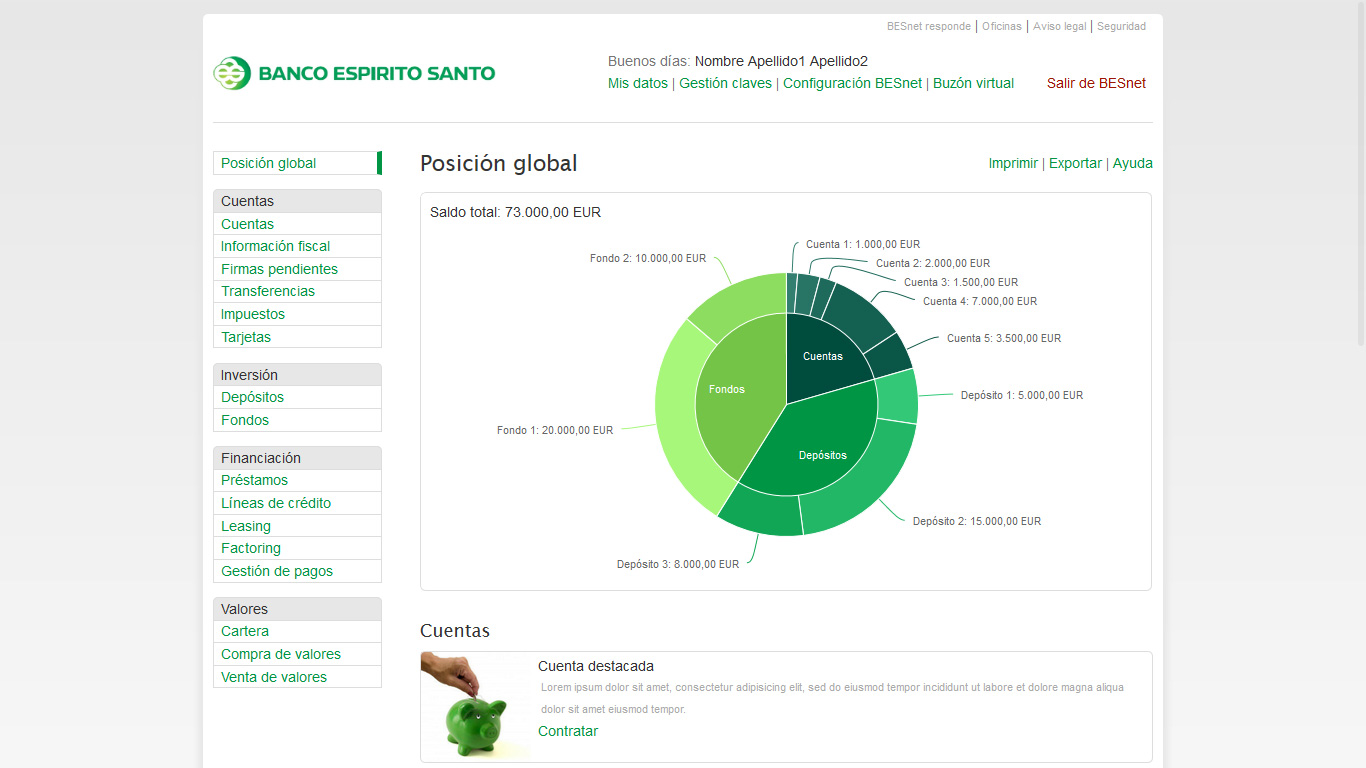Open Gestión claves
The height and width of the screenshot is (768, 1366).
point(726,83)
